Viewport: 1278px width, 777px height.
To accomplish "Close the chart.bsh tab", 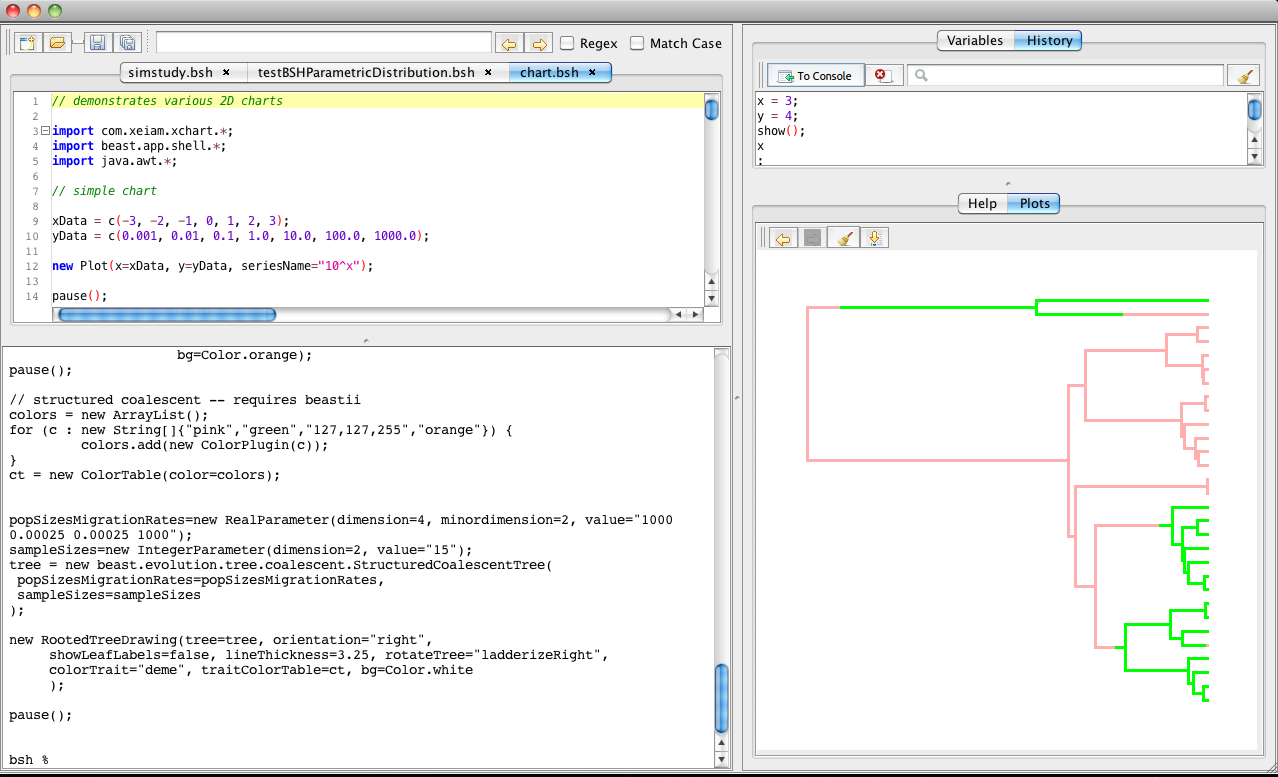I will point(592,72).
